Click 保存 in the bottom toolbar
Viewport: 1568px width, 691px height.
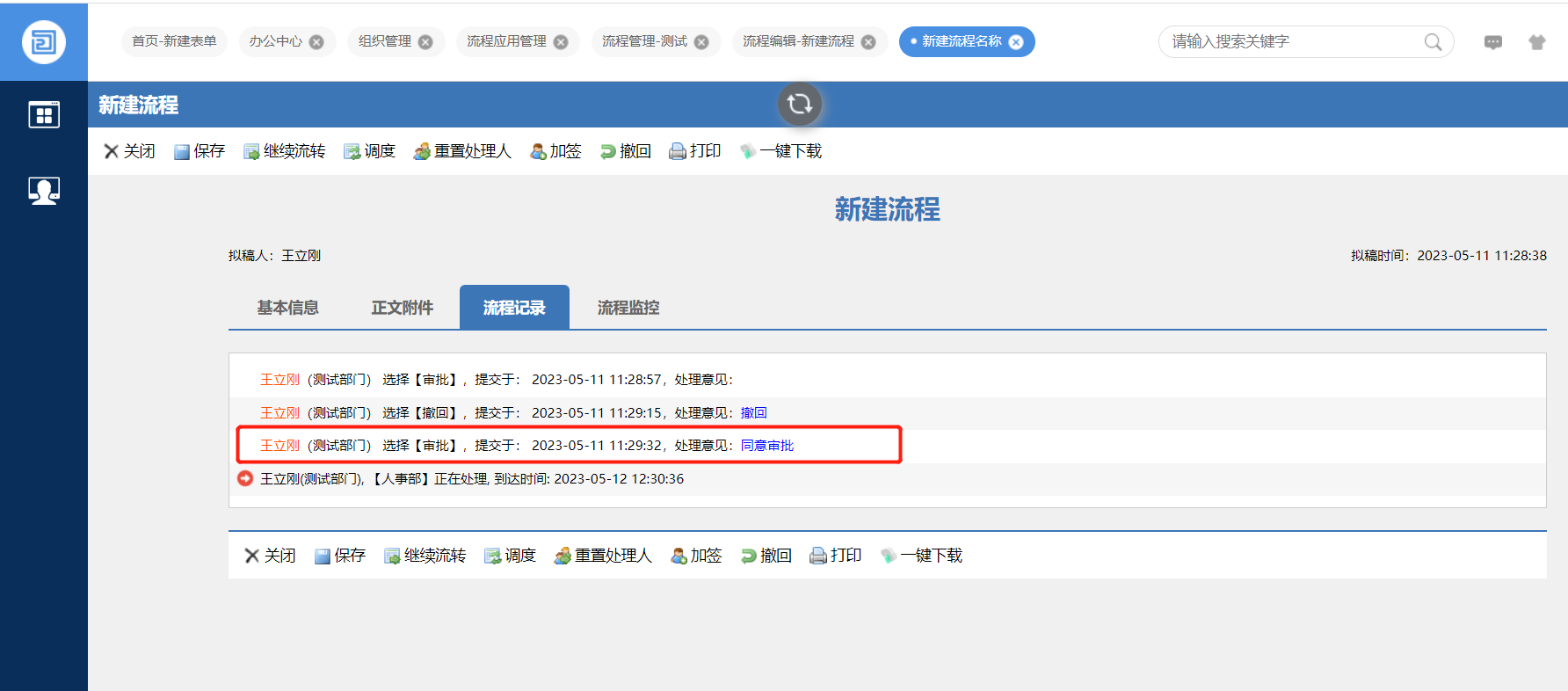(x=340, y=556)
